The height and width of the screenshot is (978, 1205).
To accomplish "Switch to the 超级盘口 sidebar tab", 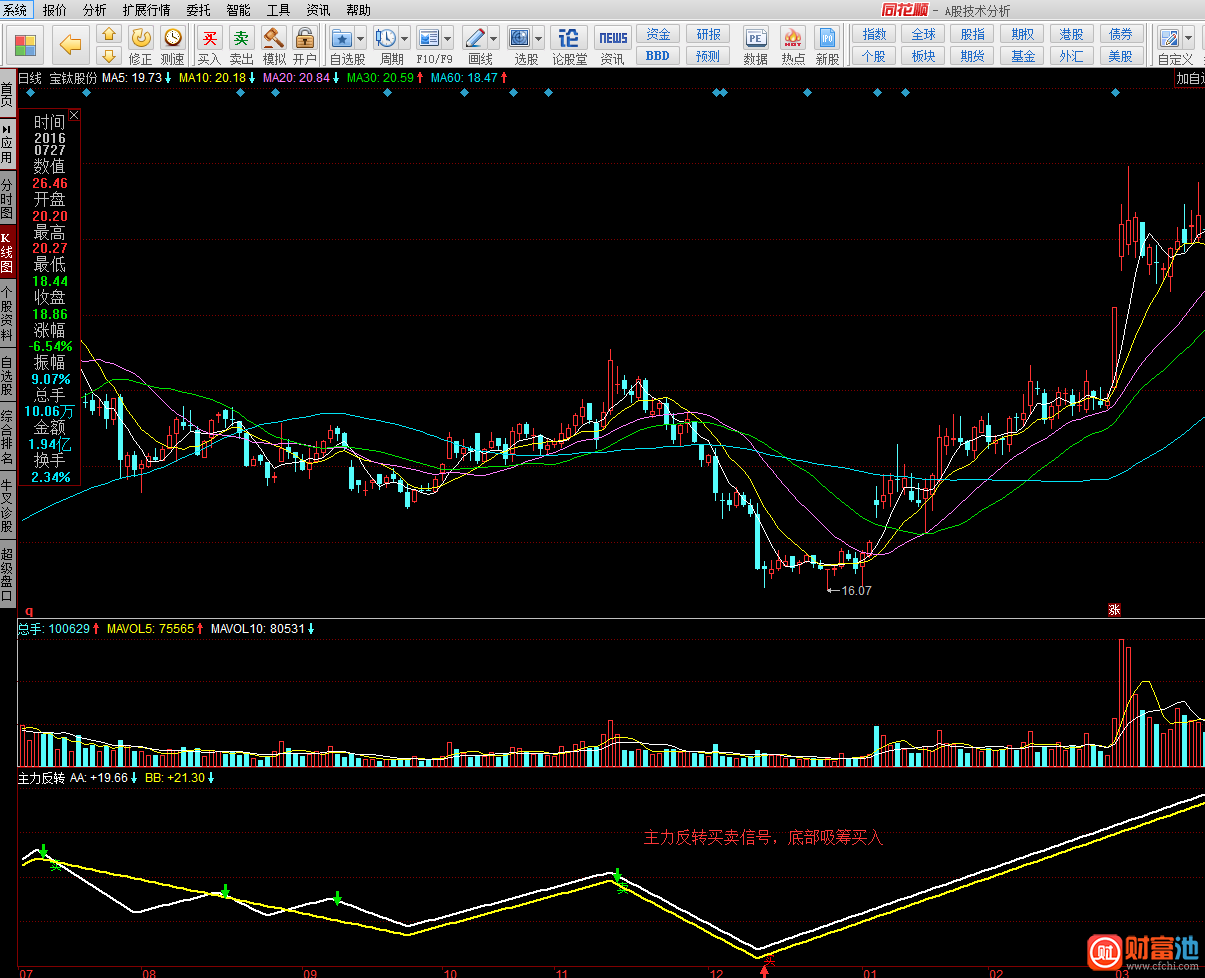I will 7,573.
